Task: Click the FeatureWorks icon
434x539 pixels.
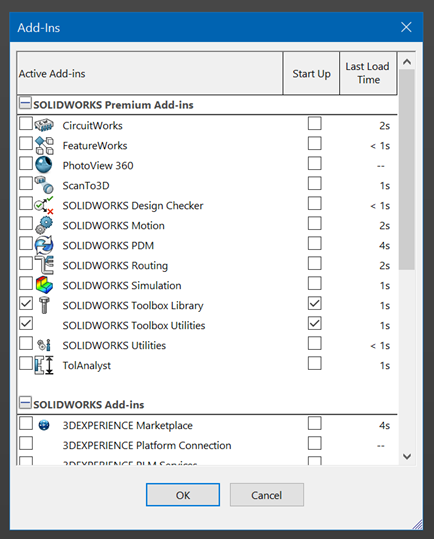Action: [44, 145]
